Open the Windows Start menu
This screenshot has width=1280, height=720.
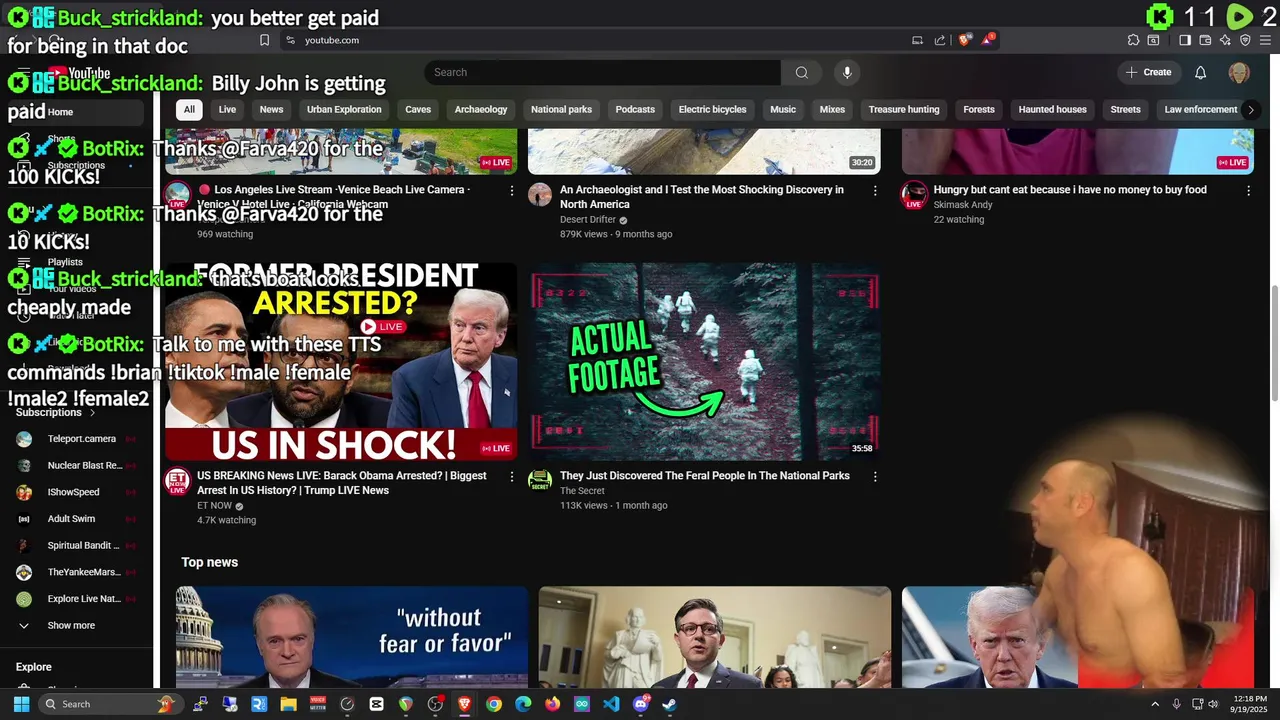22,704
